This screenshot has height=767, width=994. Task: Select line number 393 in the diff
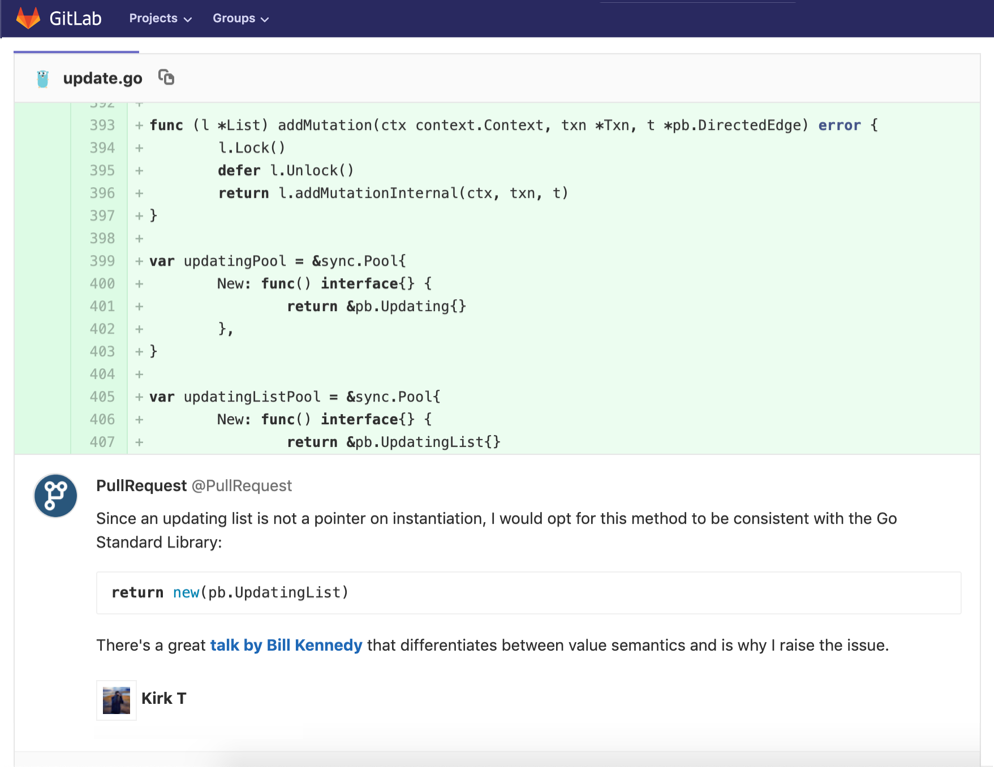click(102, 124)
